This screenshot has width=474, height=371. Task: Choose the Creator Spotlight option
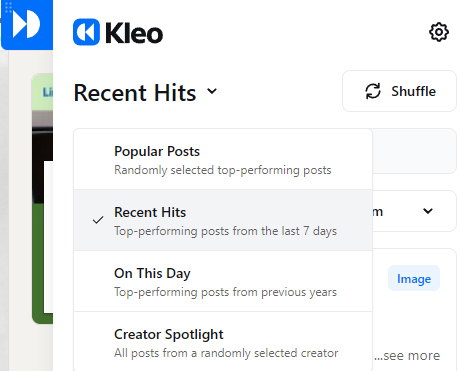click(223, 342)
